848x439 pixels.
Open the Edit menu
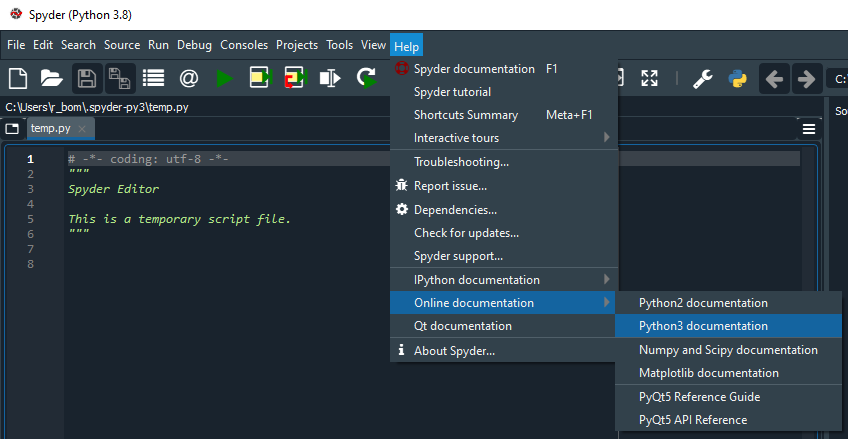(x=43, y=45)
